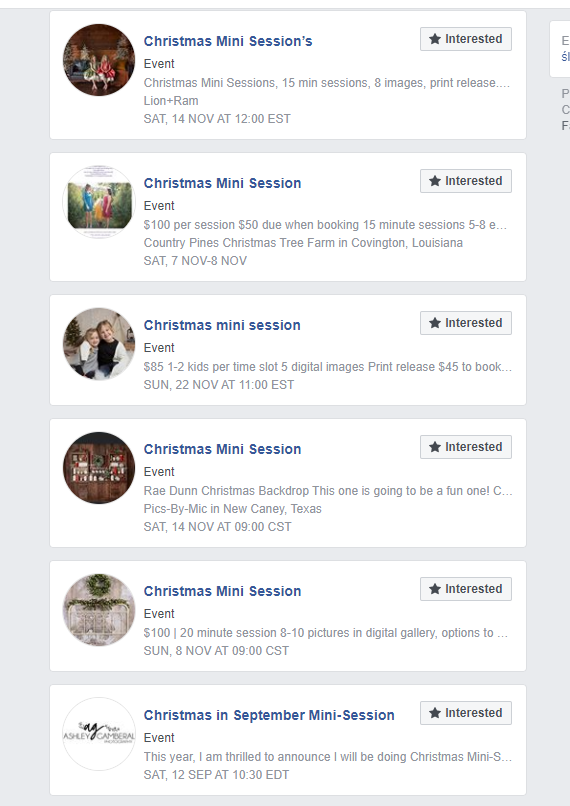
Task: Open the Rae Dunn backdrop event title
Action: point(222,449)
